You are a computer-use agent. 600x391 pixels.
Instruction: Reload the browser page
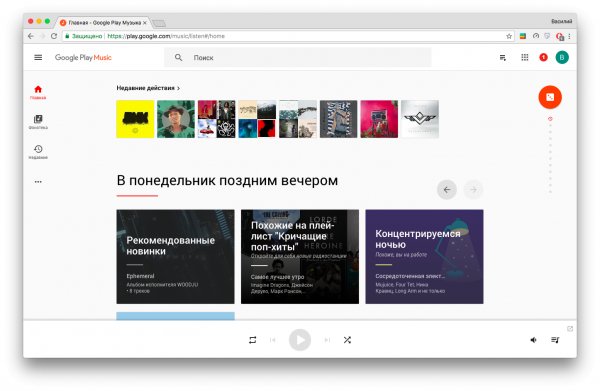(54, 36)
